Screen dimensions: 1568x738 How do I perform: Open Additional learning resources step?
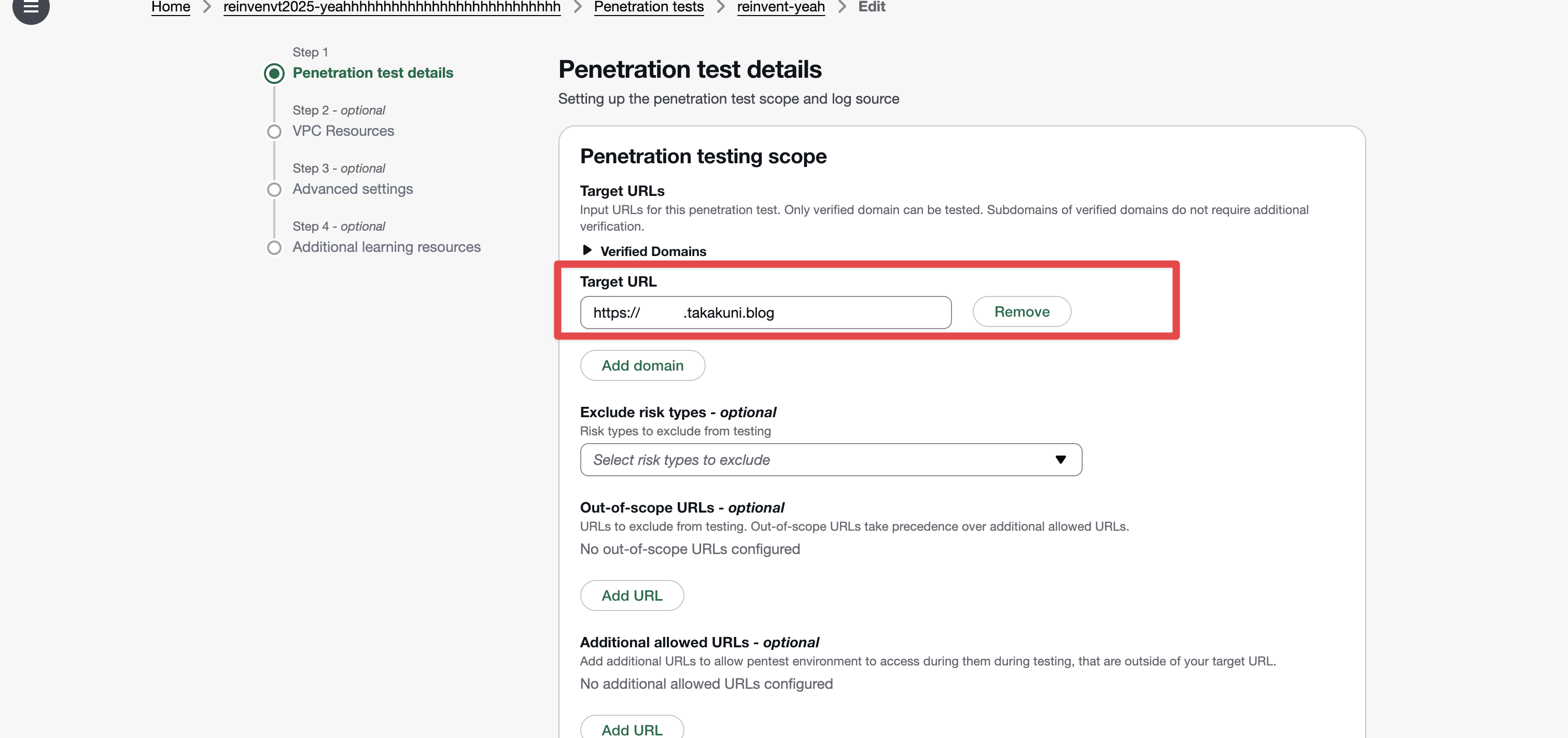tap(386, 247)
